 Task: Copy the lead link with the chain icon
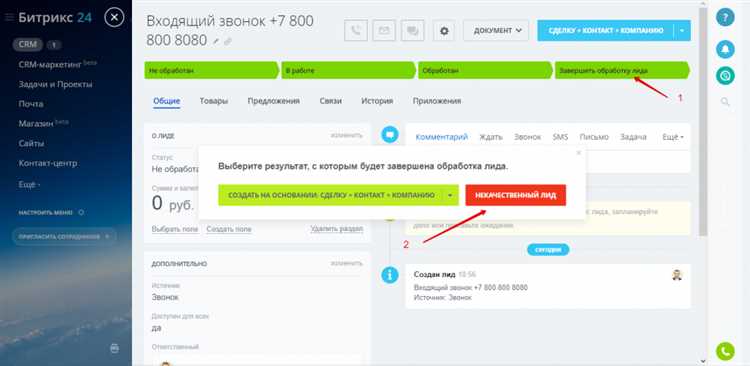tap(228, 42)
